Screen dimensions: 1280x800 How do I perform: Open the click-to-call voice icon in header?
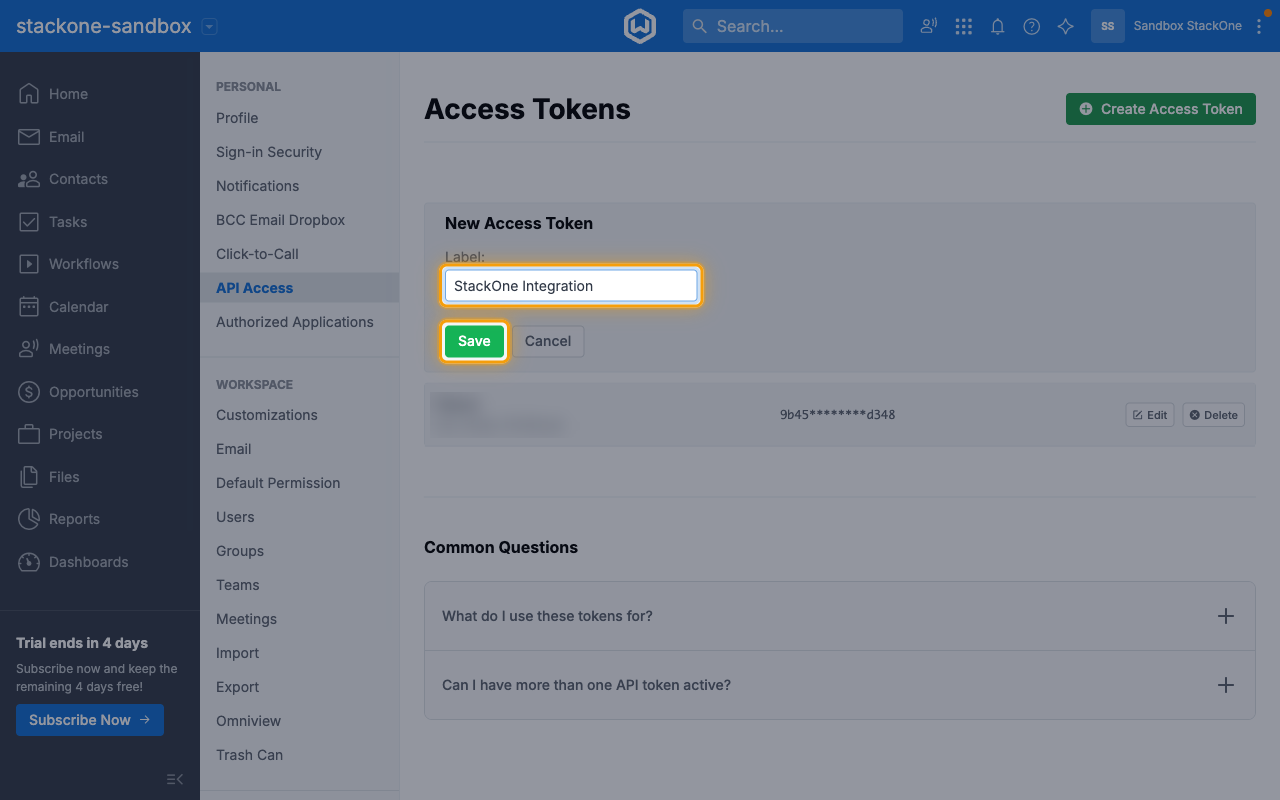(x=929, y=26)
